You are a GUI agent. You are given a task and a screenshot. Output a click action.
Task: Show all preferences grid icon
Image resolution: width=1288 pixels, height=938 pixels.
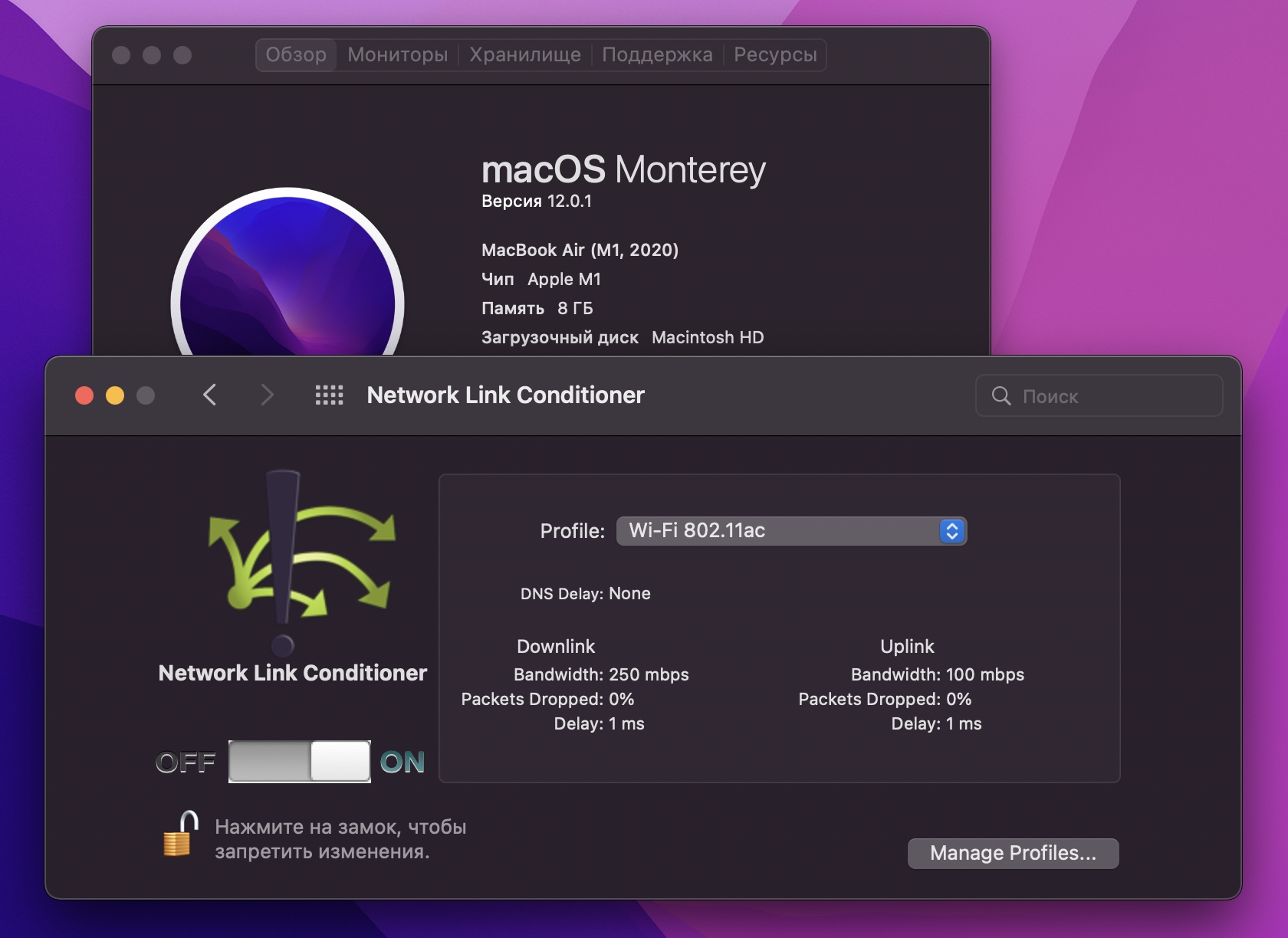point(330,395)
